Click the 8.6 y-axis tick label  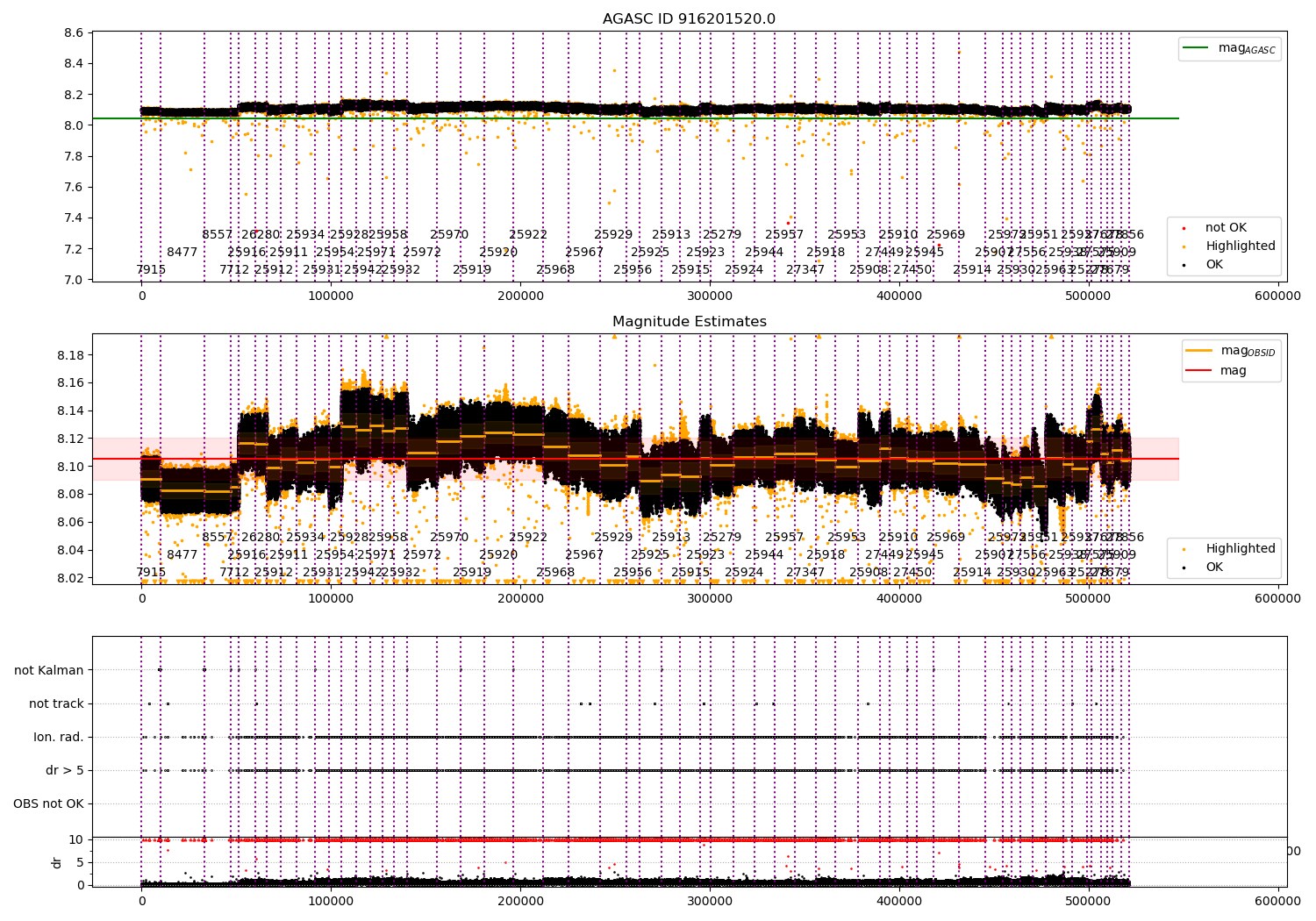[x=74, y=33]
